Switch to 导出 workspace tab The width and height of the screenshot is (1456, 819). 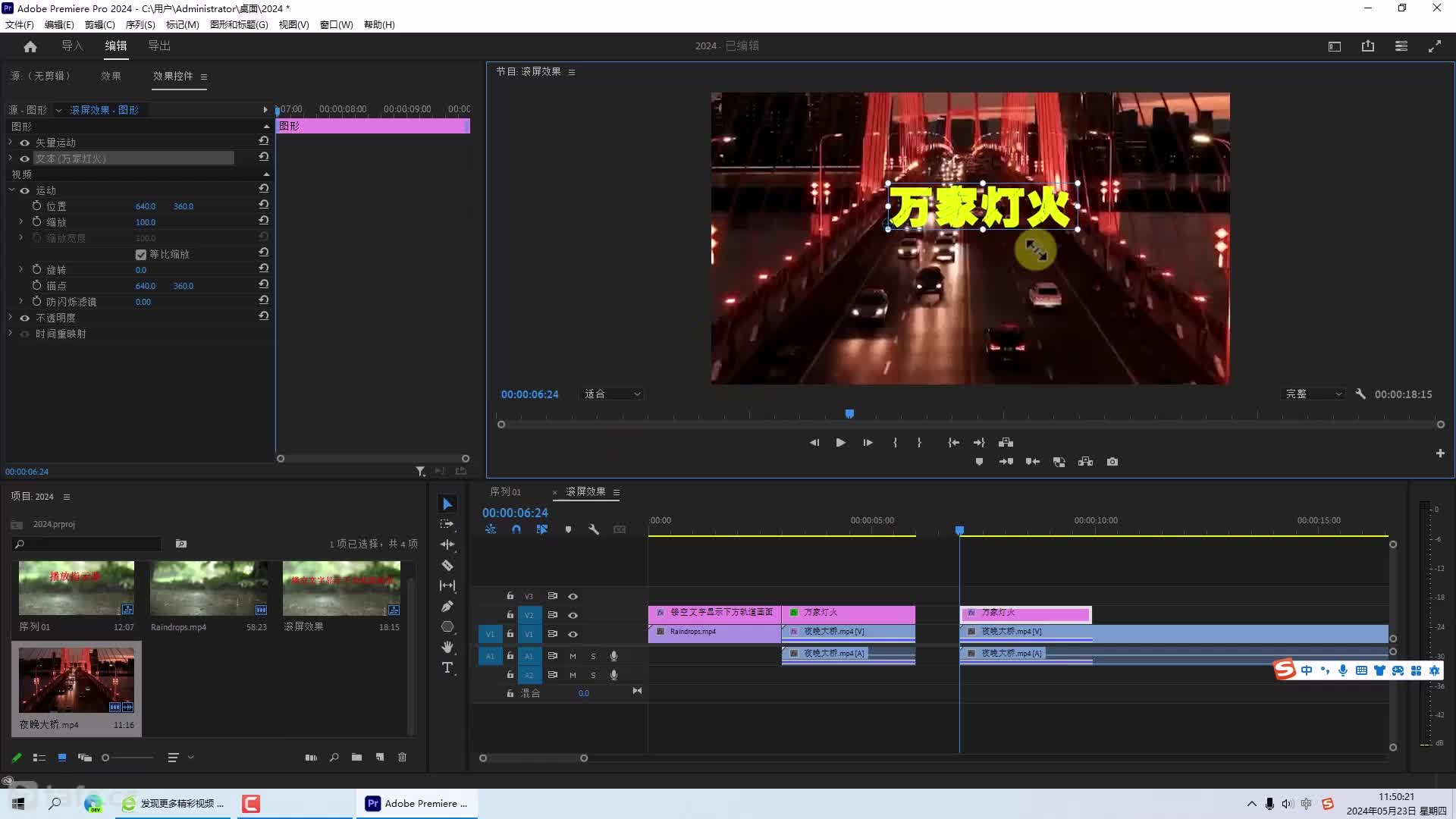tap(159, 46)
